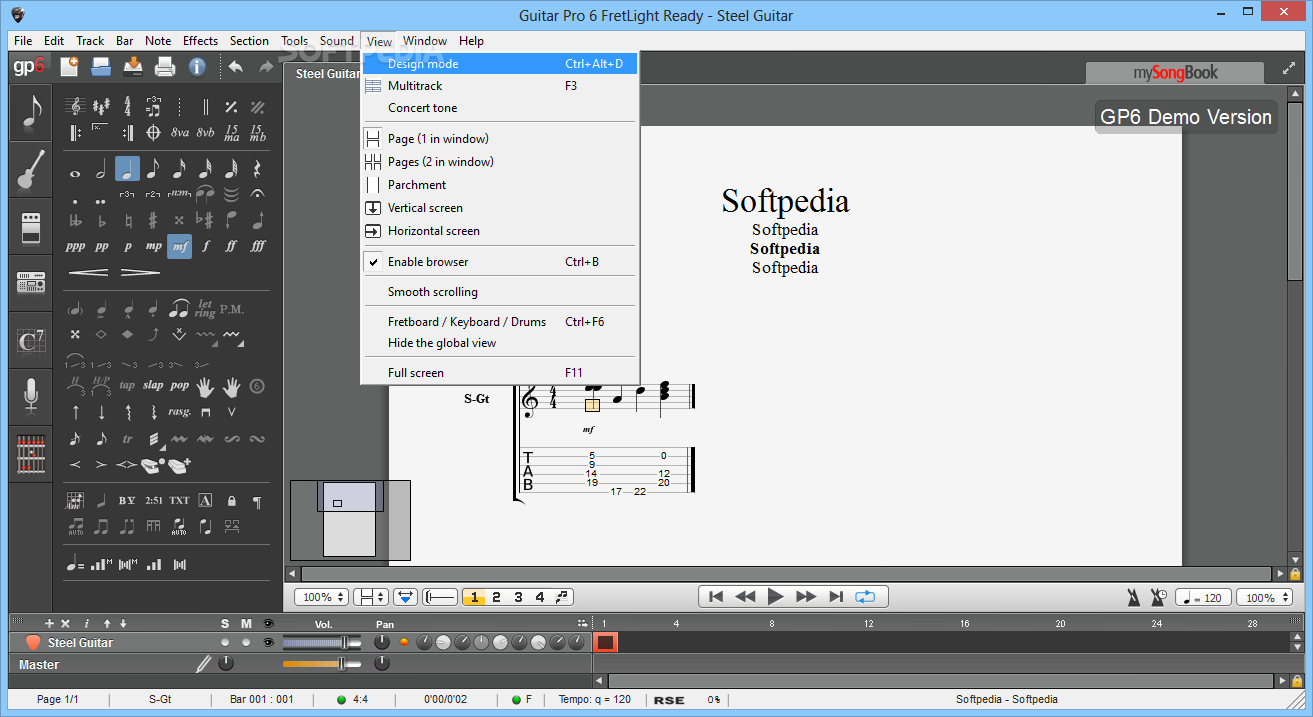This screenshot has height=717, width=1313.
Task: Toggle the count-in metronome clock icon
Action: pyautogui.click(x=1159, y=597)
